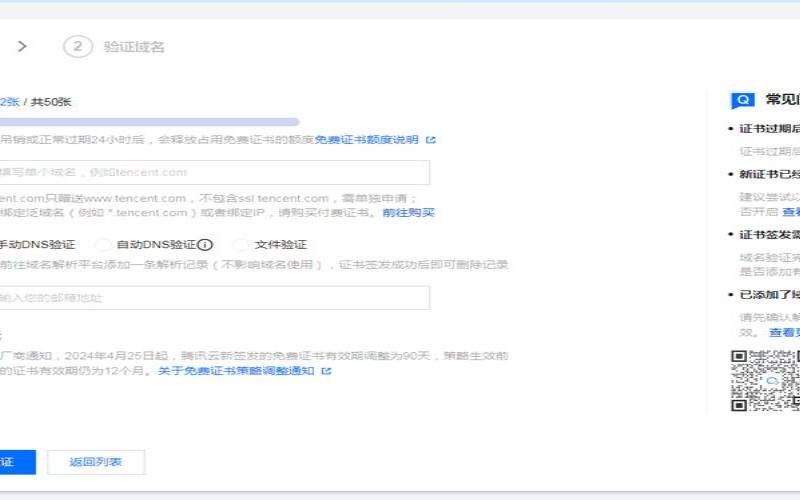Click the 返回列表 button
Screen dimensions: 800x500
[x=96, y=462]
